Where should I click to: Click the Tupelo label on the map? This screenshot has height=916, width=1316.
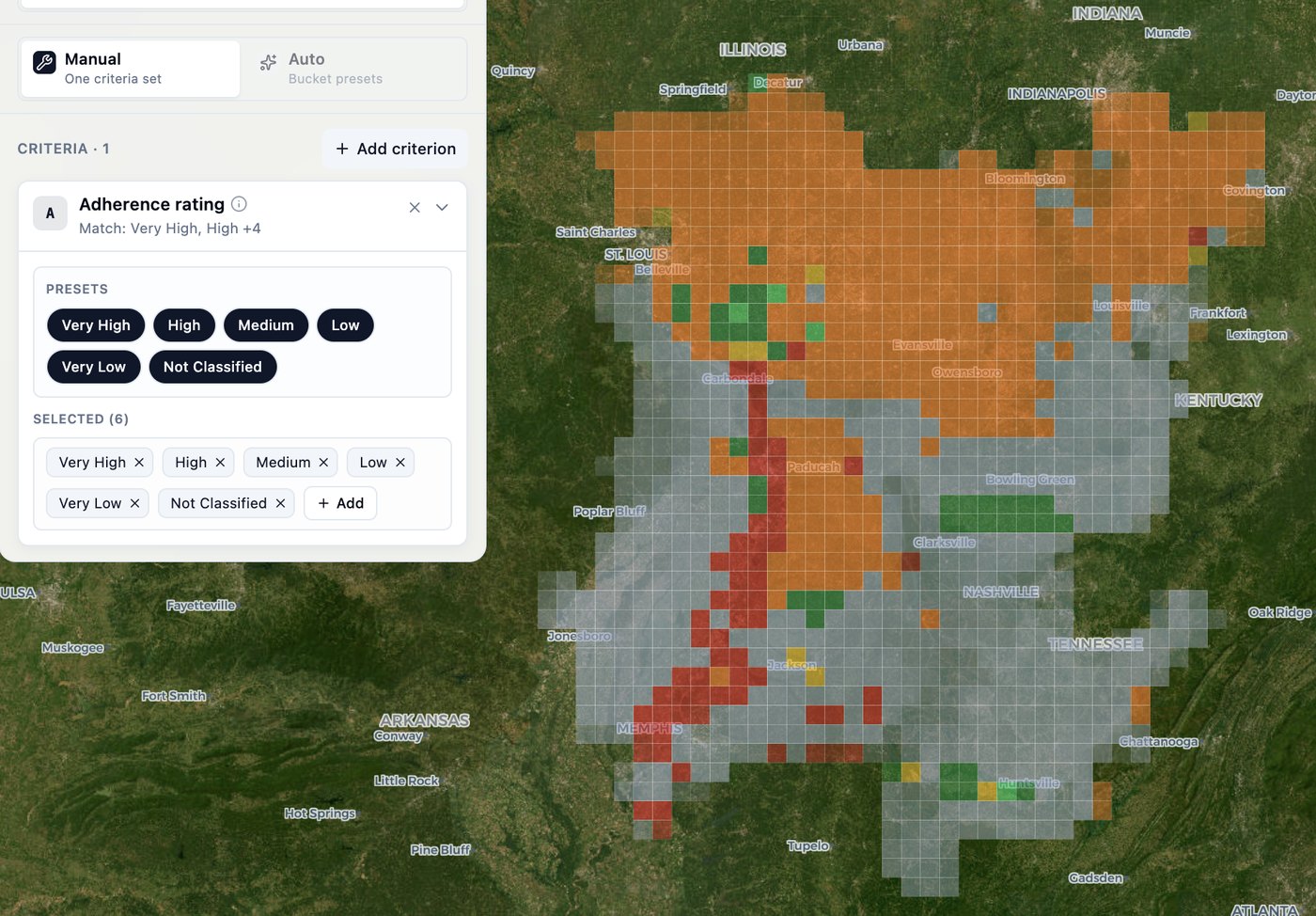pyautogui.click(x=808, y=845)
